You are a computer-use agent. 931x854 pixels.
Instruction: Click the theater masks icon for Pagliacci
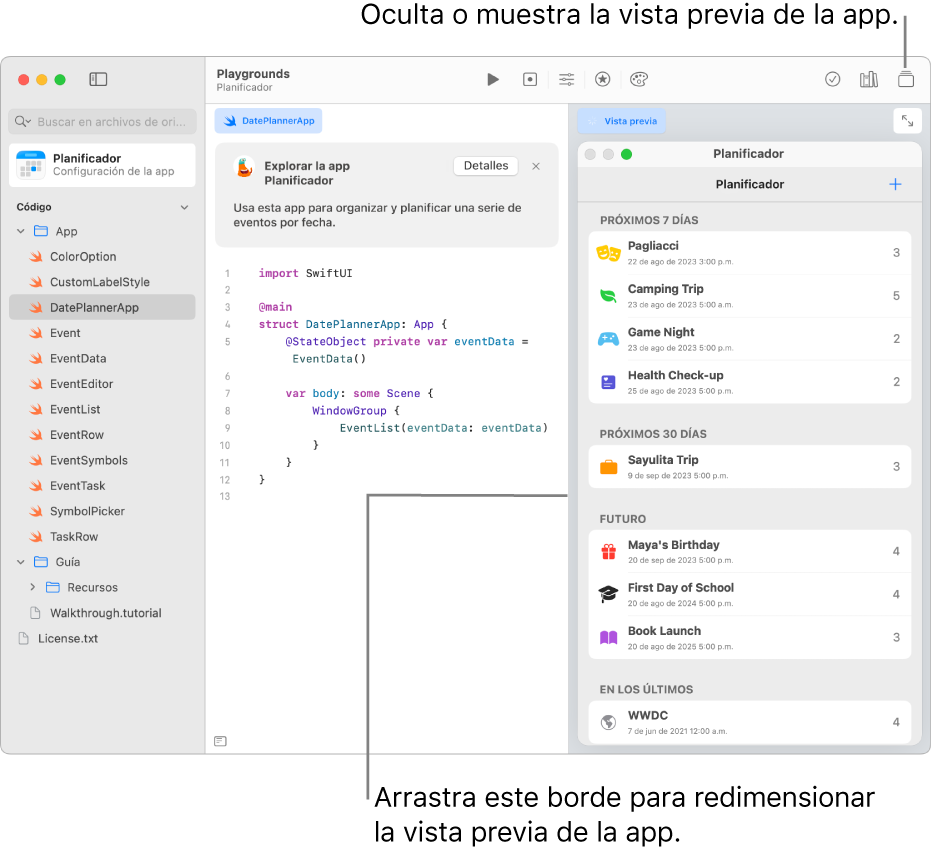pyautogui.click(x=609, y=254)
